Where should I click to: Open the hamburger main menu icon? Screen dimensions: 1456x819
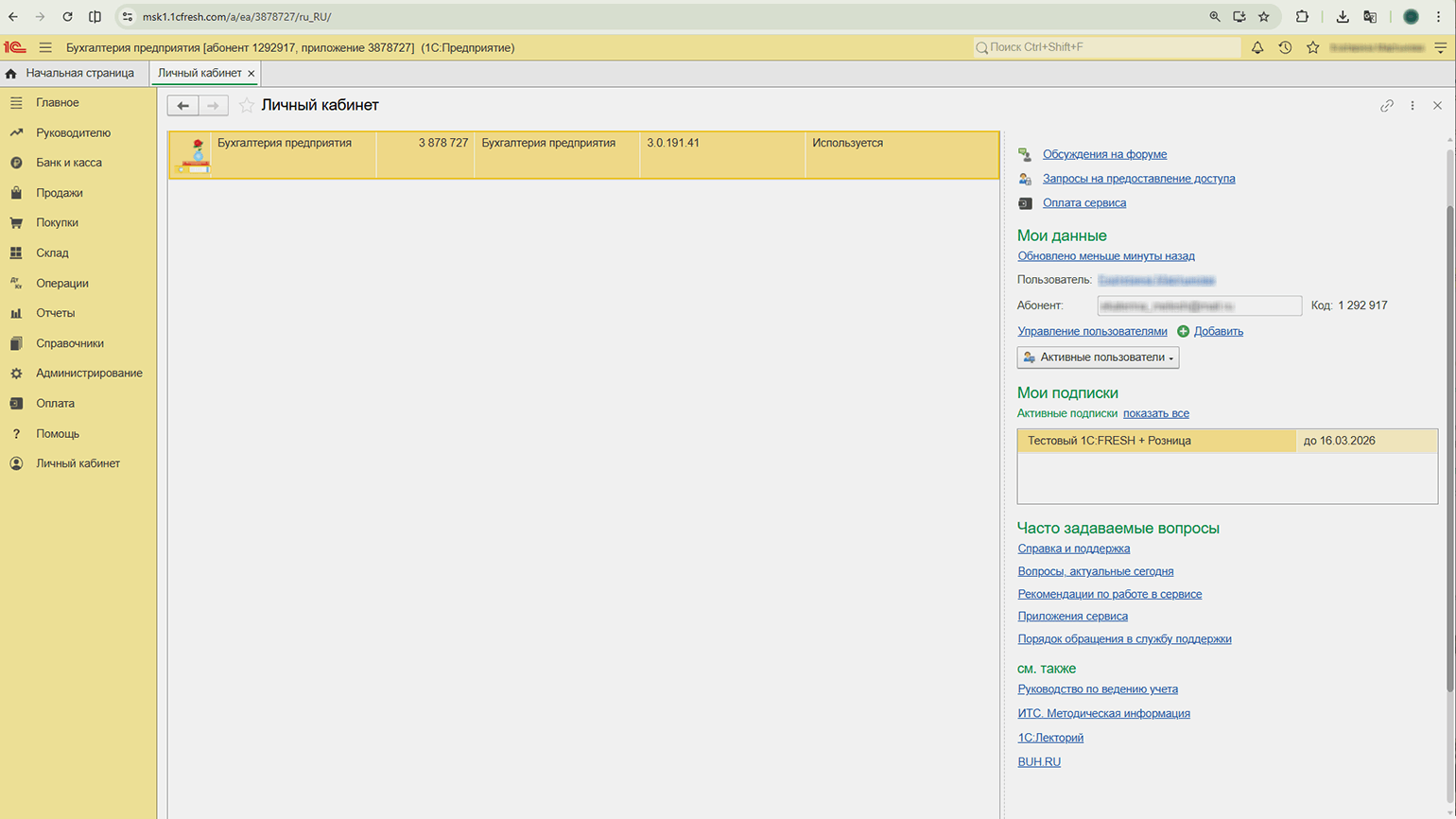tap(45, 47)
